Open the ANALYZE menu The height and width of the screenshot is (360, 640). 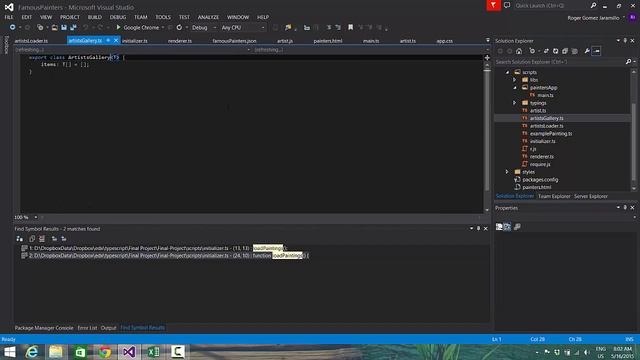tap(208, 17)
